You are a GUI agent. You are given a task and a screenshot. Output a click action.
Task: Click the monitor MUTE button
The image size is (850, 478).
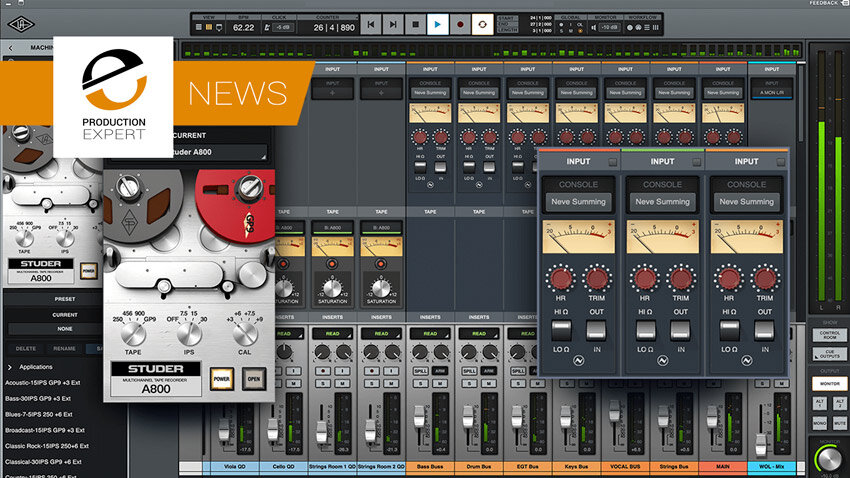tap(839, 423)
